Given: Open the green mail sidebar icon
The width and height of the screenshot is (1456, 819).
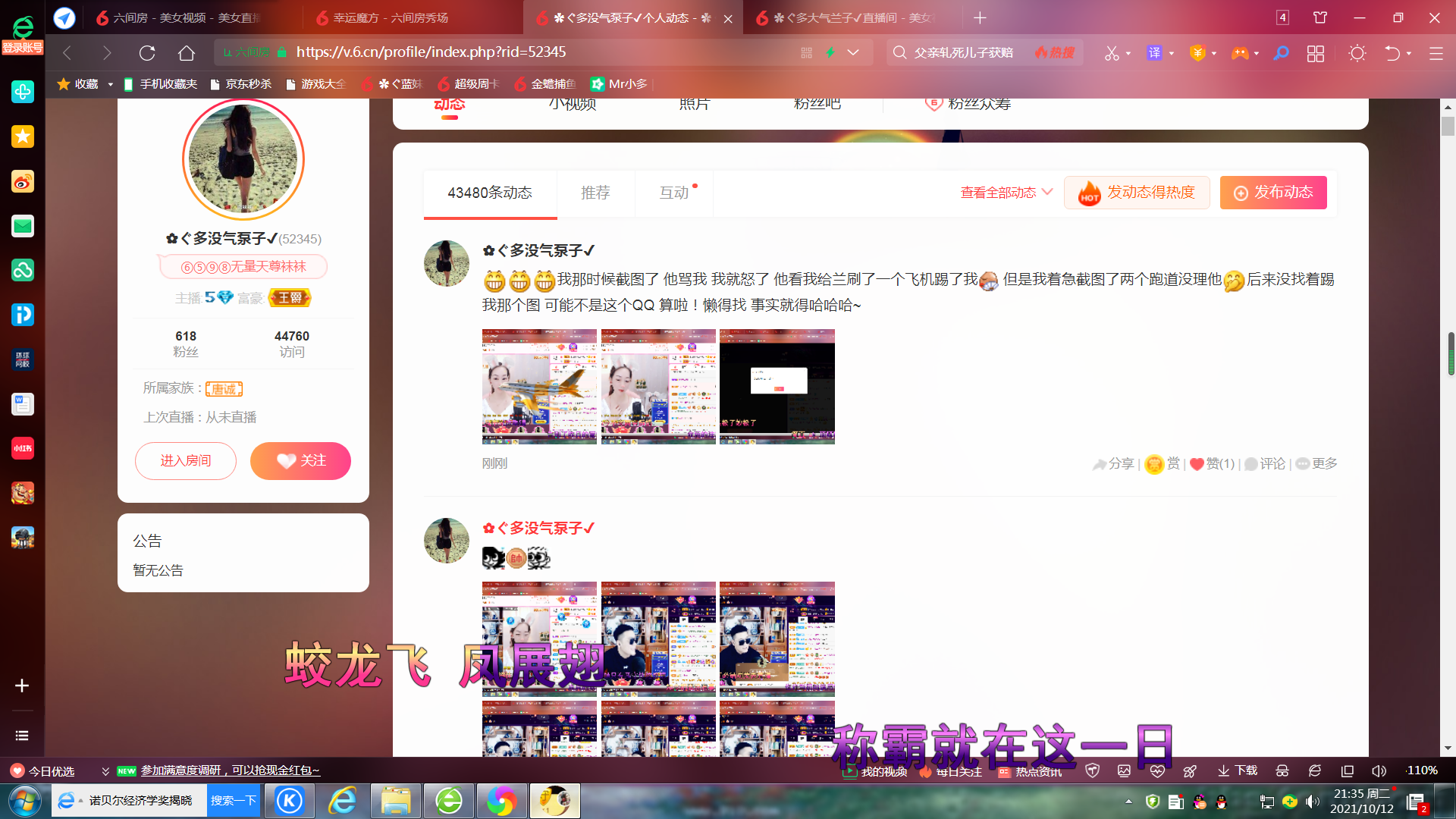Looking at the screenshot, I should [23, 225].
